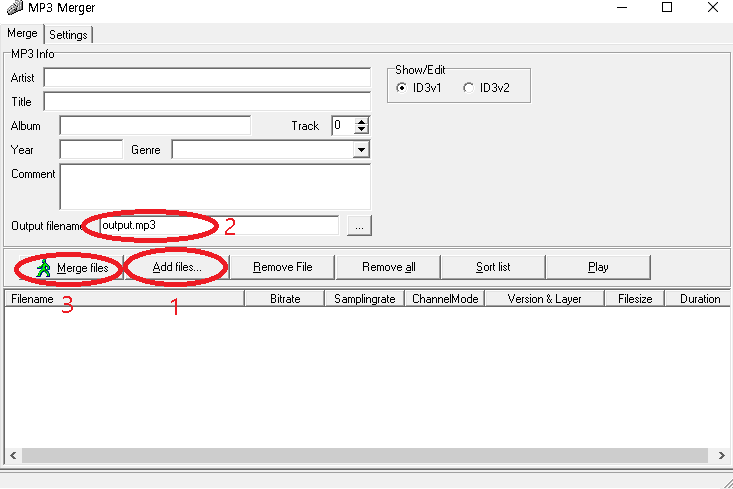Screen dimensions: 733x489
Task: Minimize the MP3 Merger window
Action: coord(622,7)
